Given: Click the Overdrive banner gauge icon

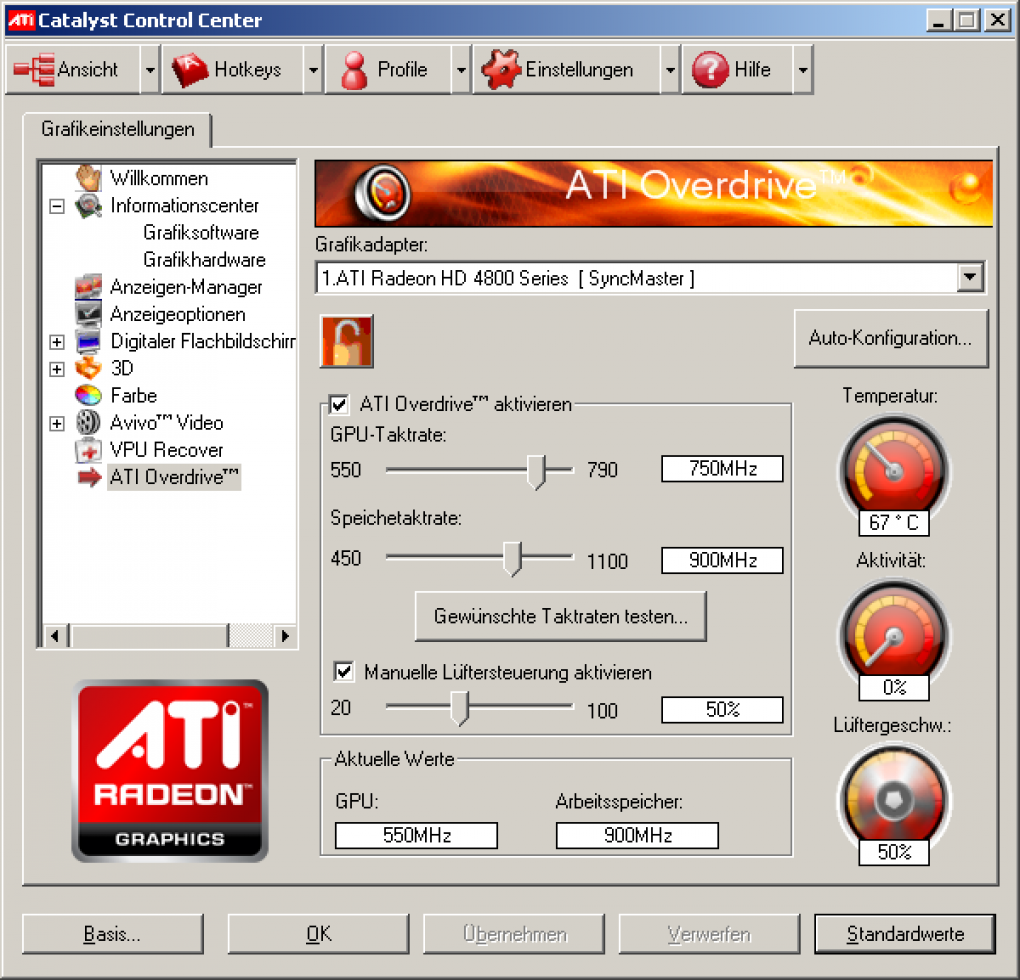Looking at the screenshot, I should pos(382,192).
